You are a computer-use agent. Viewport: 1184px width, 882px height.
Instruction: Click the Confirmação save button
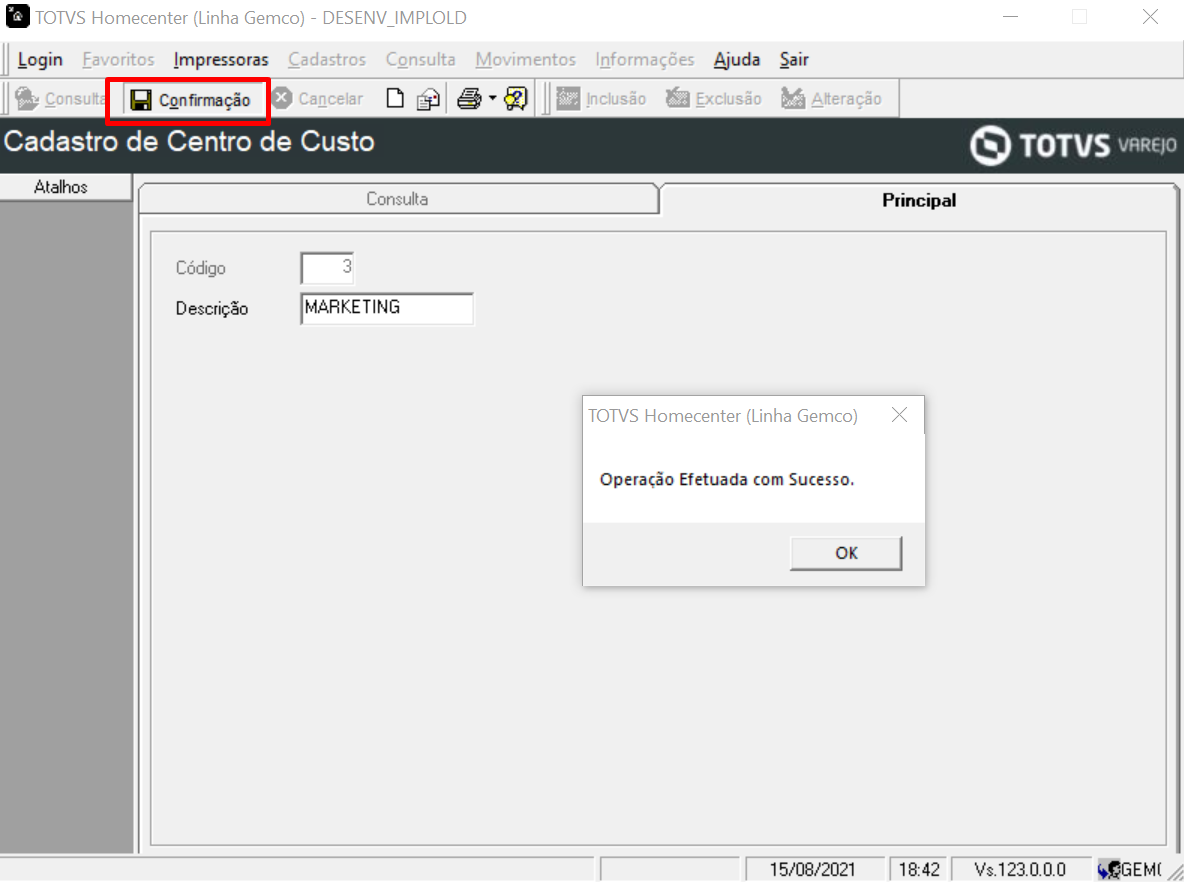pos(190,100)
